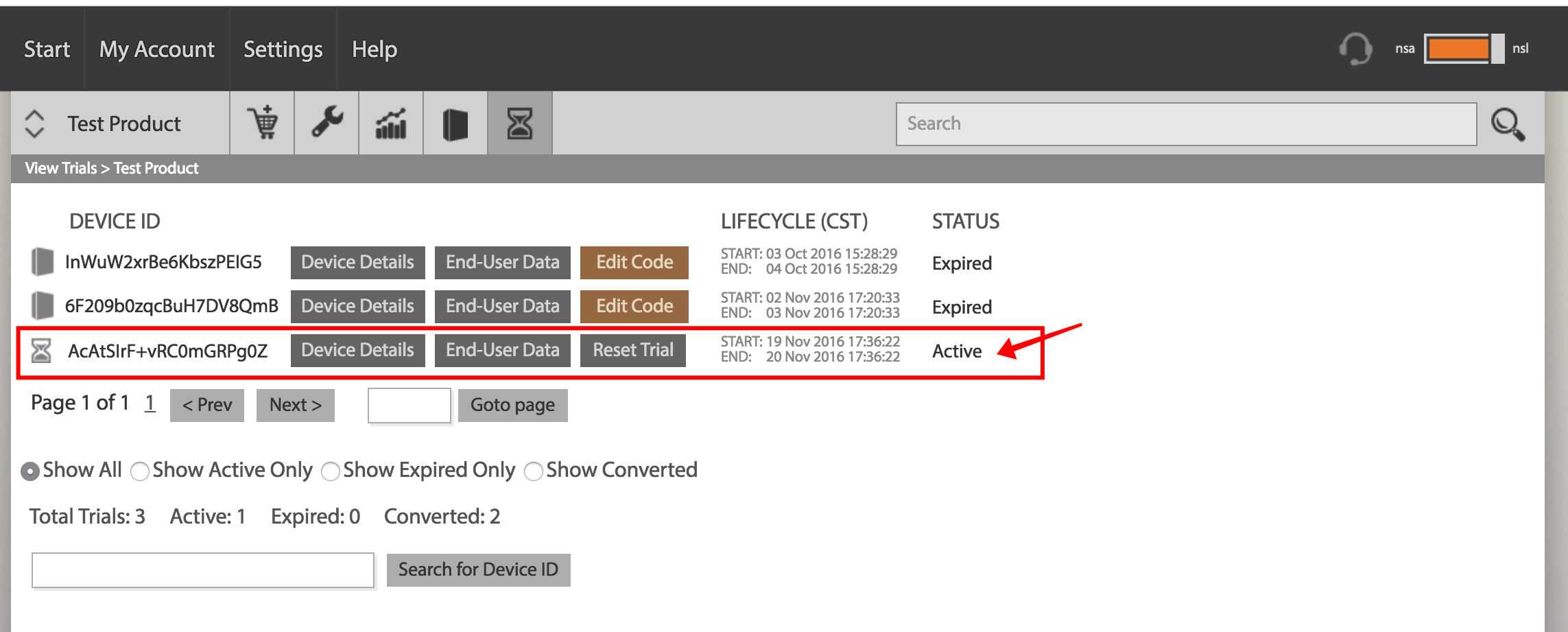Click Test Product in the breadcrumb
This screenshot has height=632, width=1568.
[x=156, y=168]
